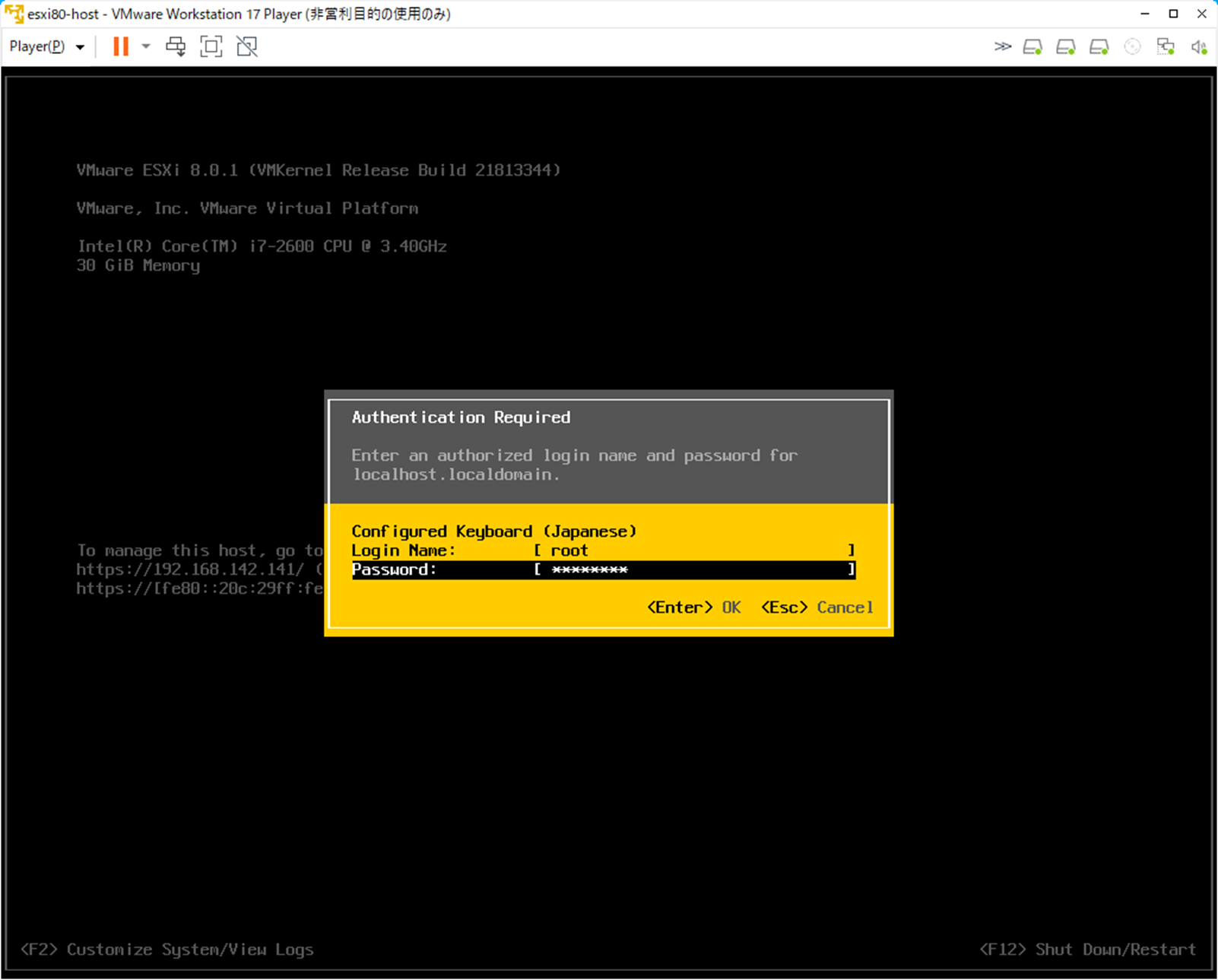Click <F2> Customize System/View Logs

[167, 950]
